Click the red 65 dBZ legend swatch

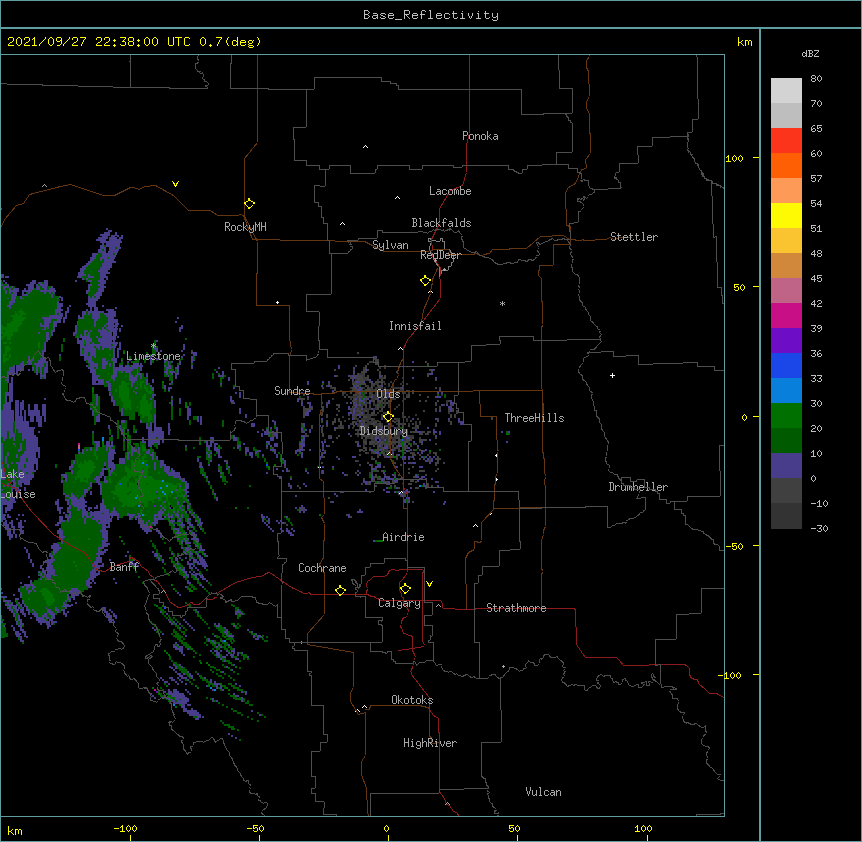tap(786, 141)
